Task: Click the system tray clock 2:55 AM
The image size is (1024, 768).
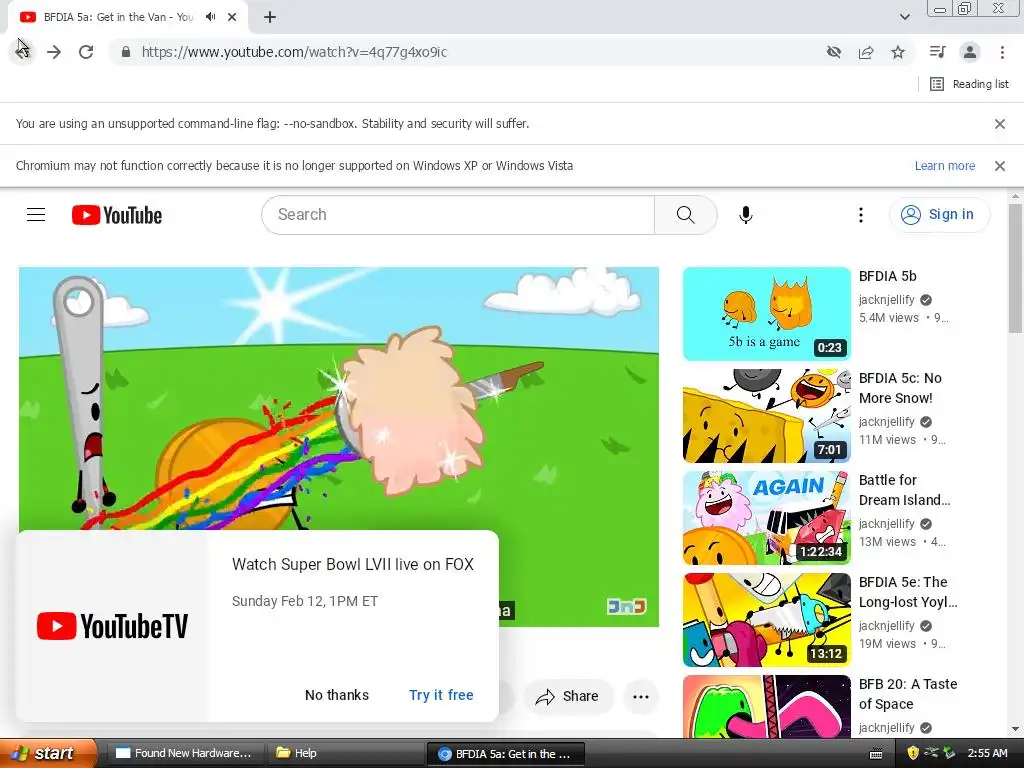Action: pos(987,753)
